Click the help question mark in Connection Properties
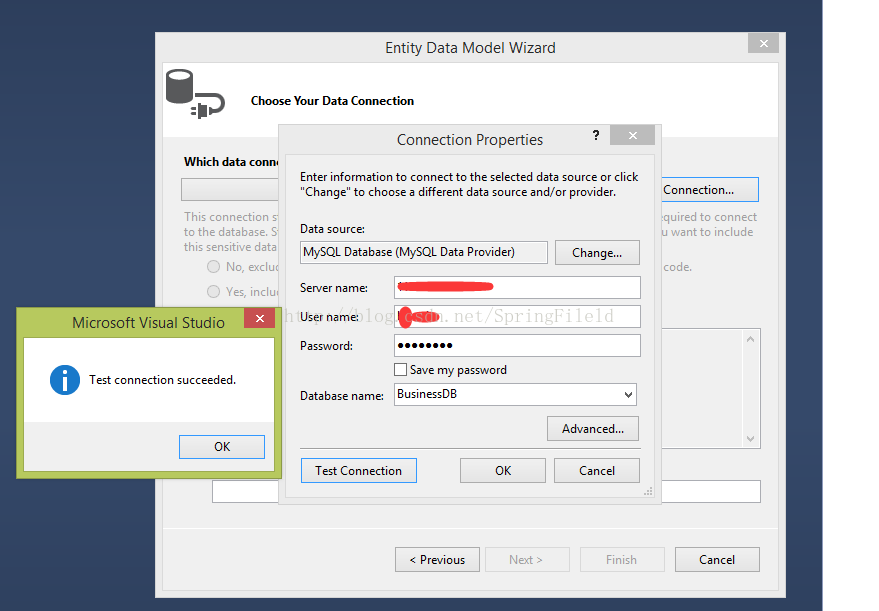 point(596,135)
